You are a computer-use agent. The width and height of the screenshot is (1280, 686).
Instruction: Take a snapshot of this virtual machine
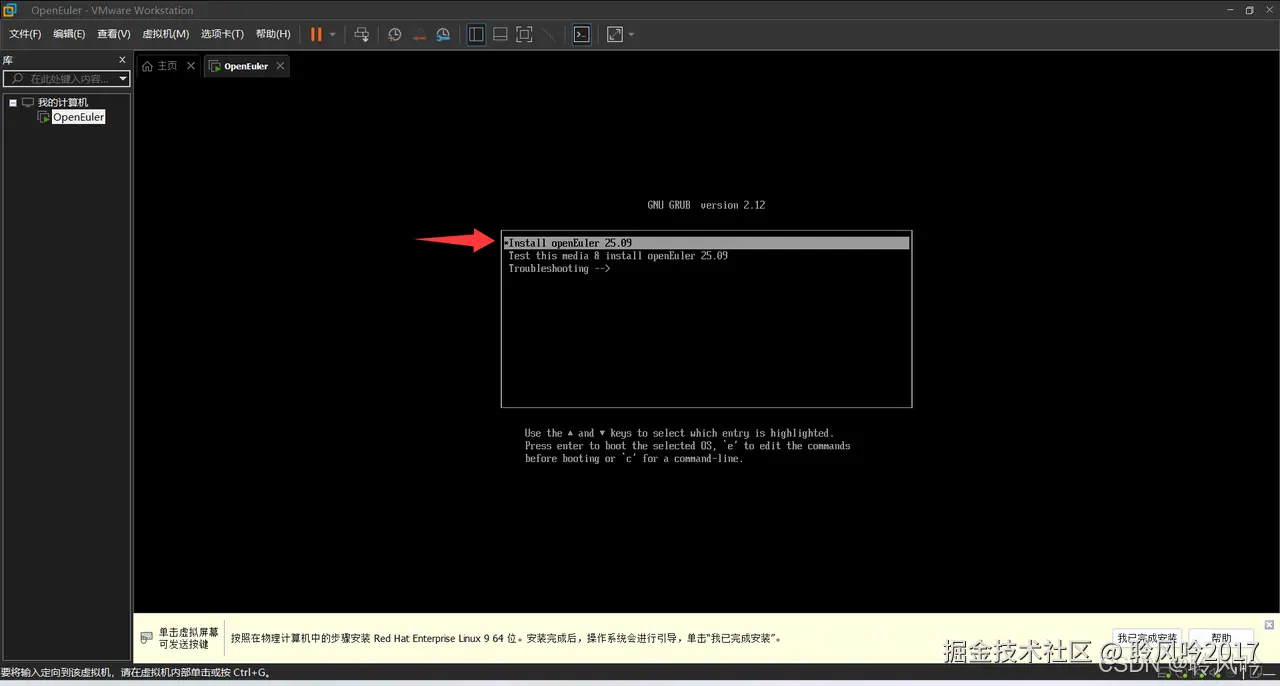(395, 34)
